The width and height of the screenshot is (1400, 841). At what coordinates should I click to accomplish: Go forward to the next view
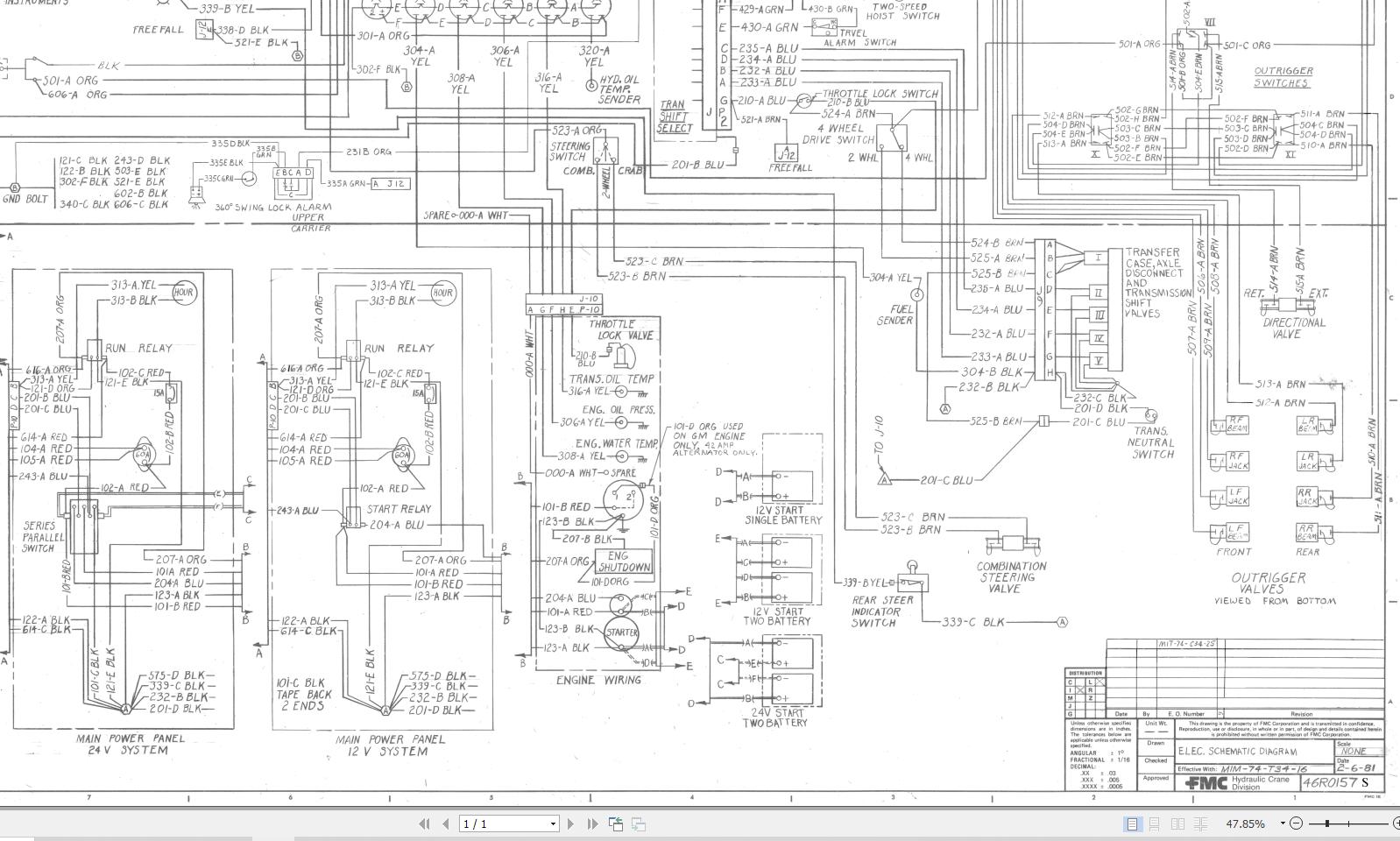(x=639, y=823)
